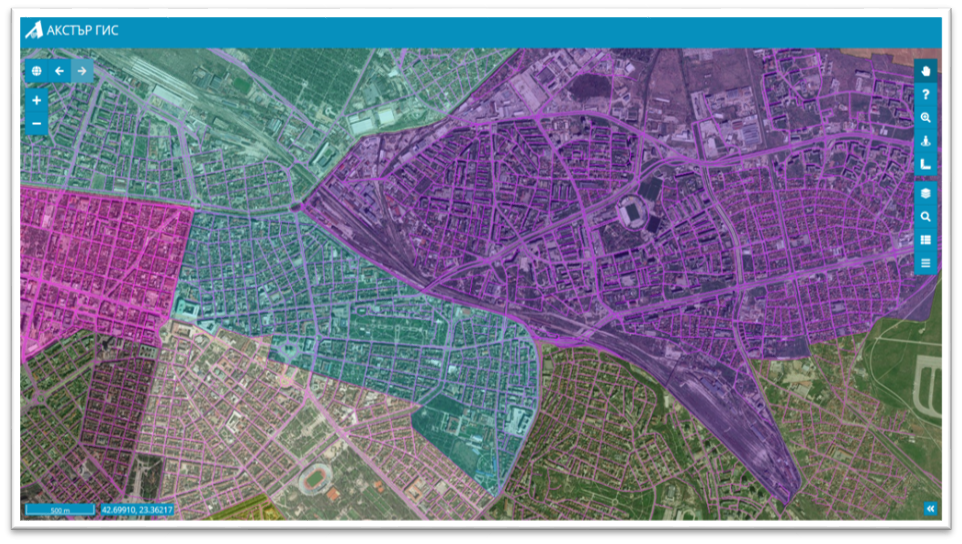Open the hamburger menu in right toolbar

tap(926, 263)
